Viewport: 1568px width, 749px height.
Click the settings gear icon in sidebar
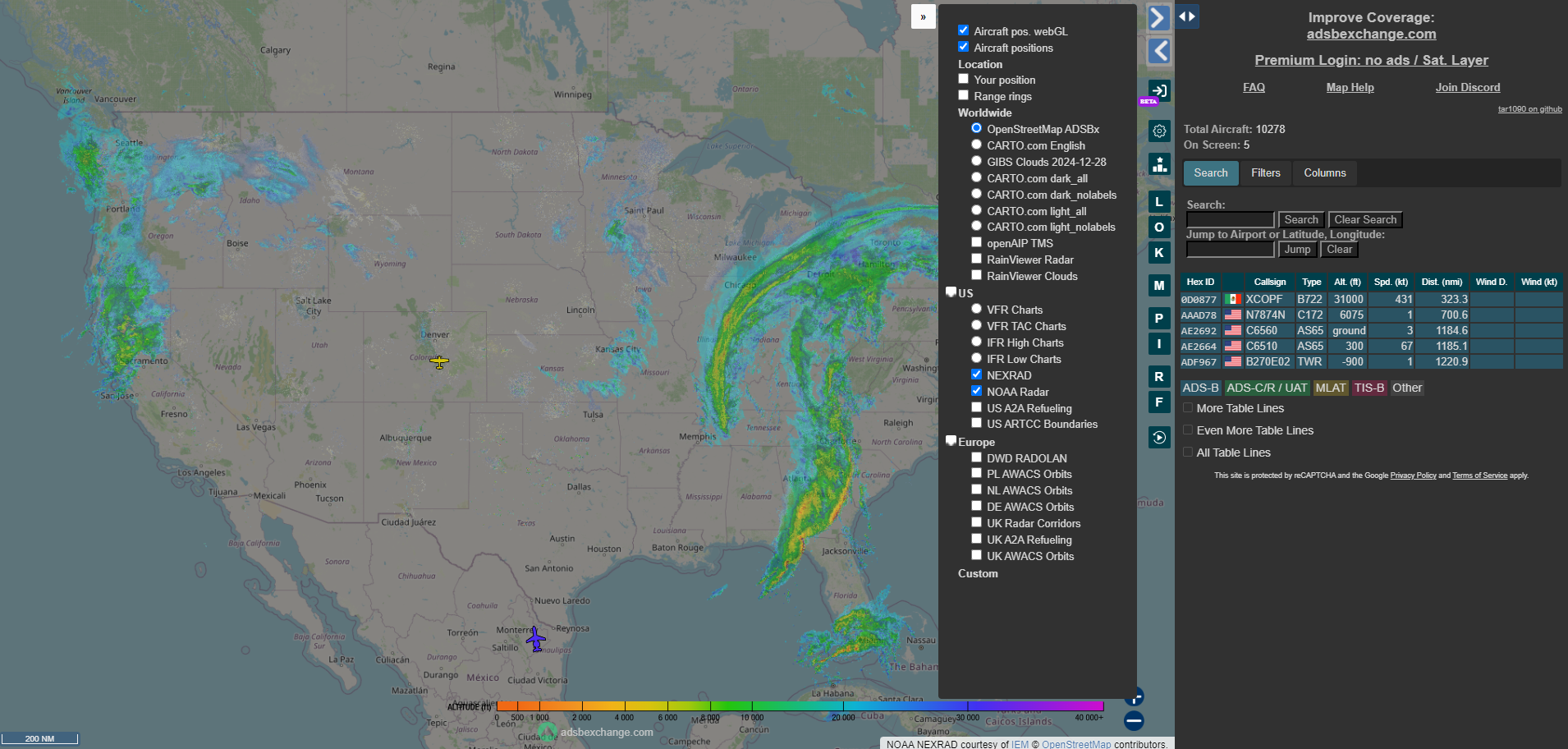1158,131
